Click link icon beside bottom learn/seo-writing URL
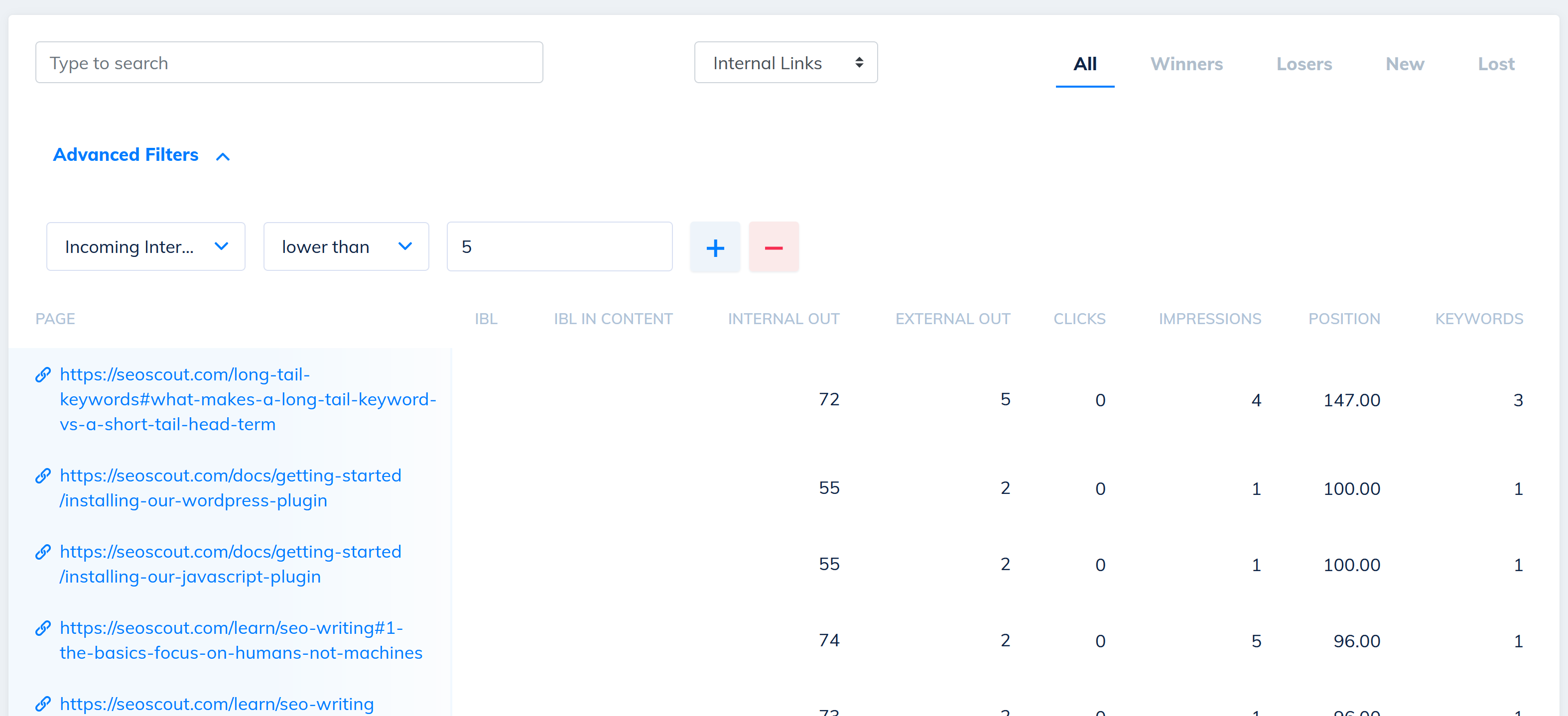 (x=43, y=704)
